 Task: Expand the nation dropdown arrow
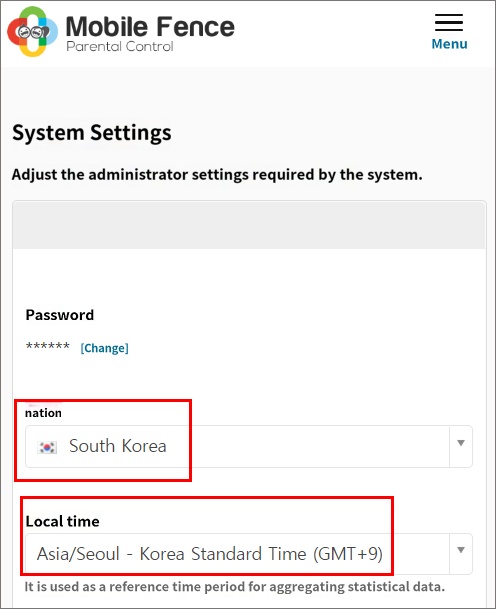pyautogui.click(x=461, y=443)
